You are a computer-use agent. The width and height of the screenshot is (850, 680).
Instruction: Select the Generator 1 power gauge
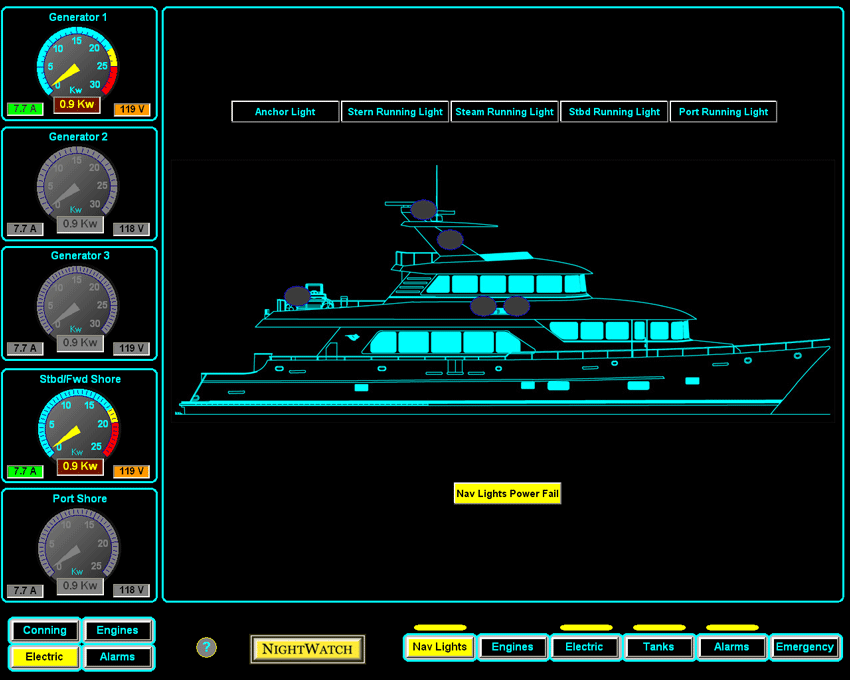[79, 60]
